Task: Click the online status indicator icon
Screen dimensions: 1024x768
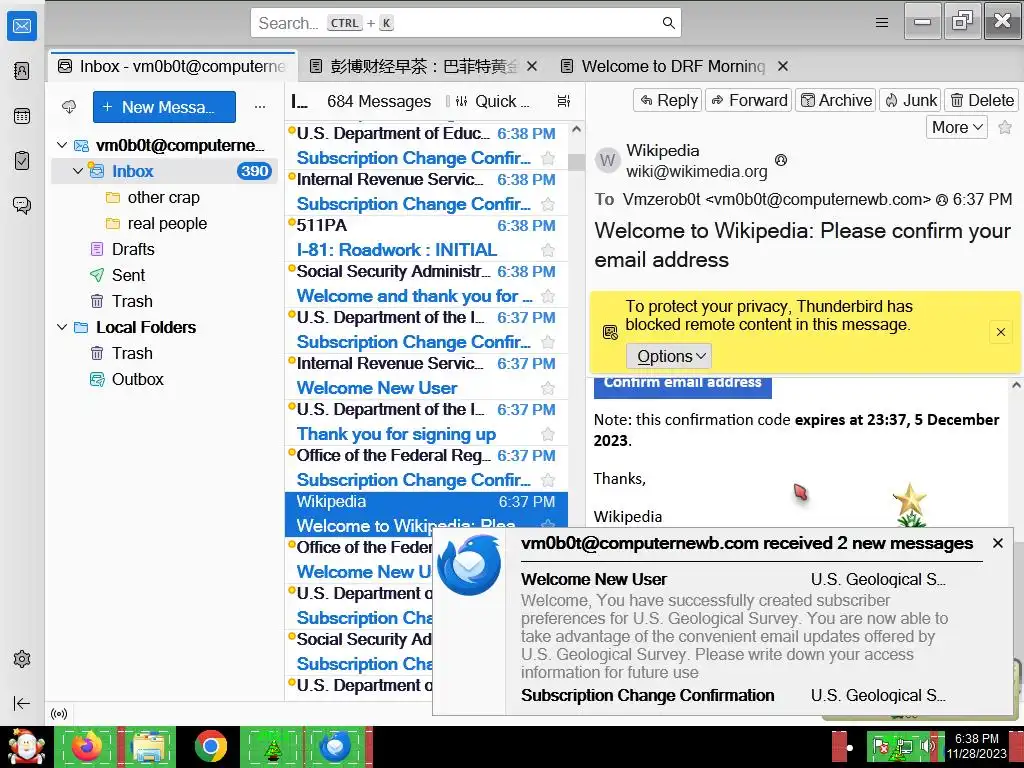Action: (x=59, y=714)
